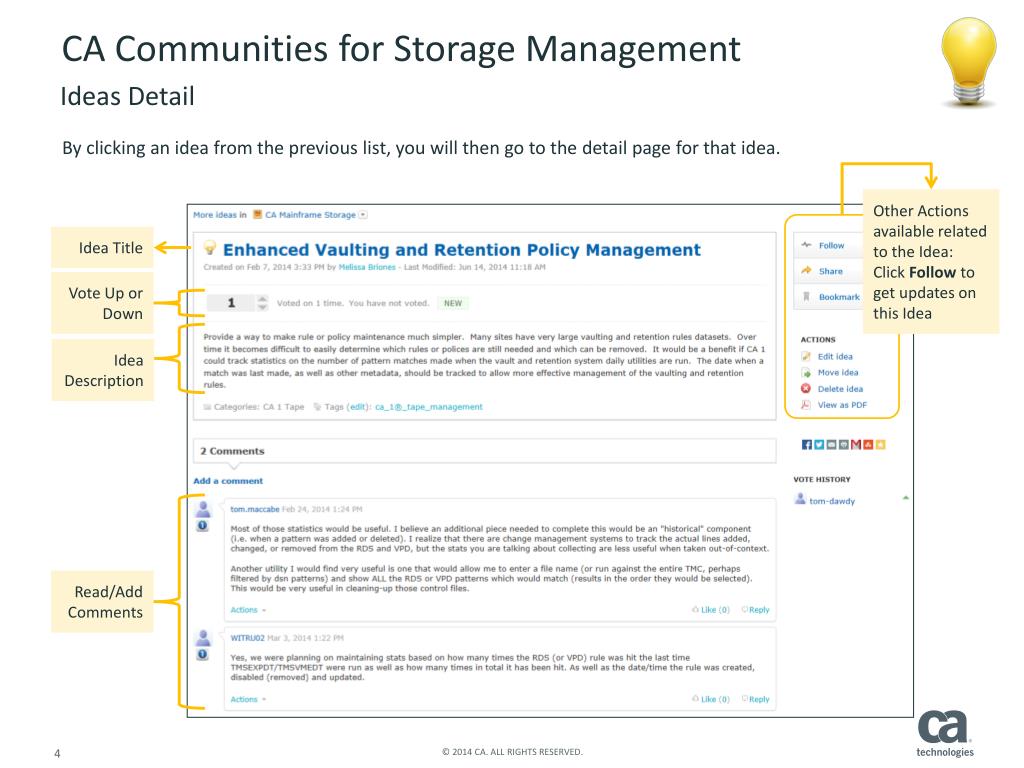Expand Actions menu under tom.maccabe's comment
The width and height of the screenshot is (1024, 768).
pos(248,610)
